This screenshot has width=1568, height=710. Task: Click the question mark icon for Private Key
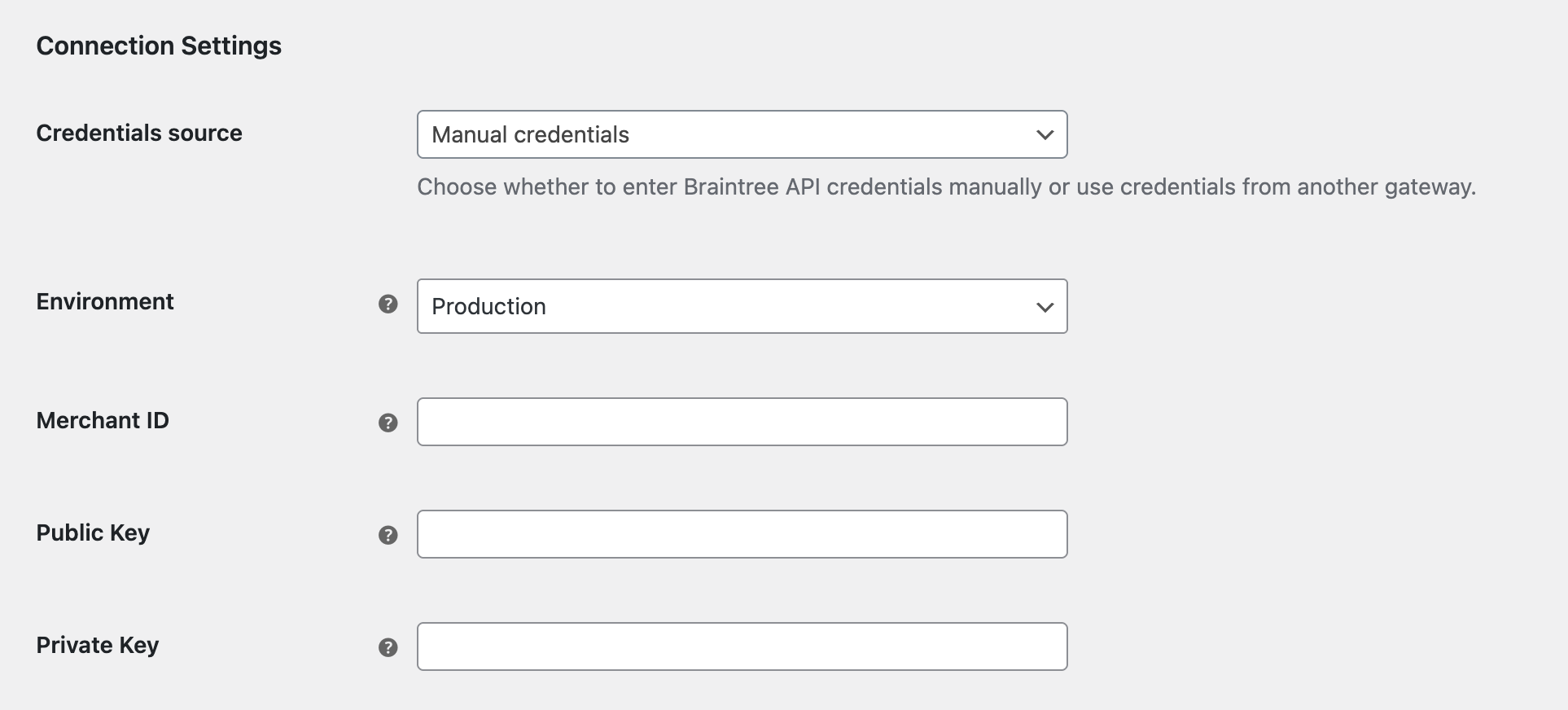pos(388,647)
